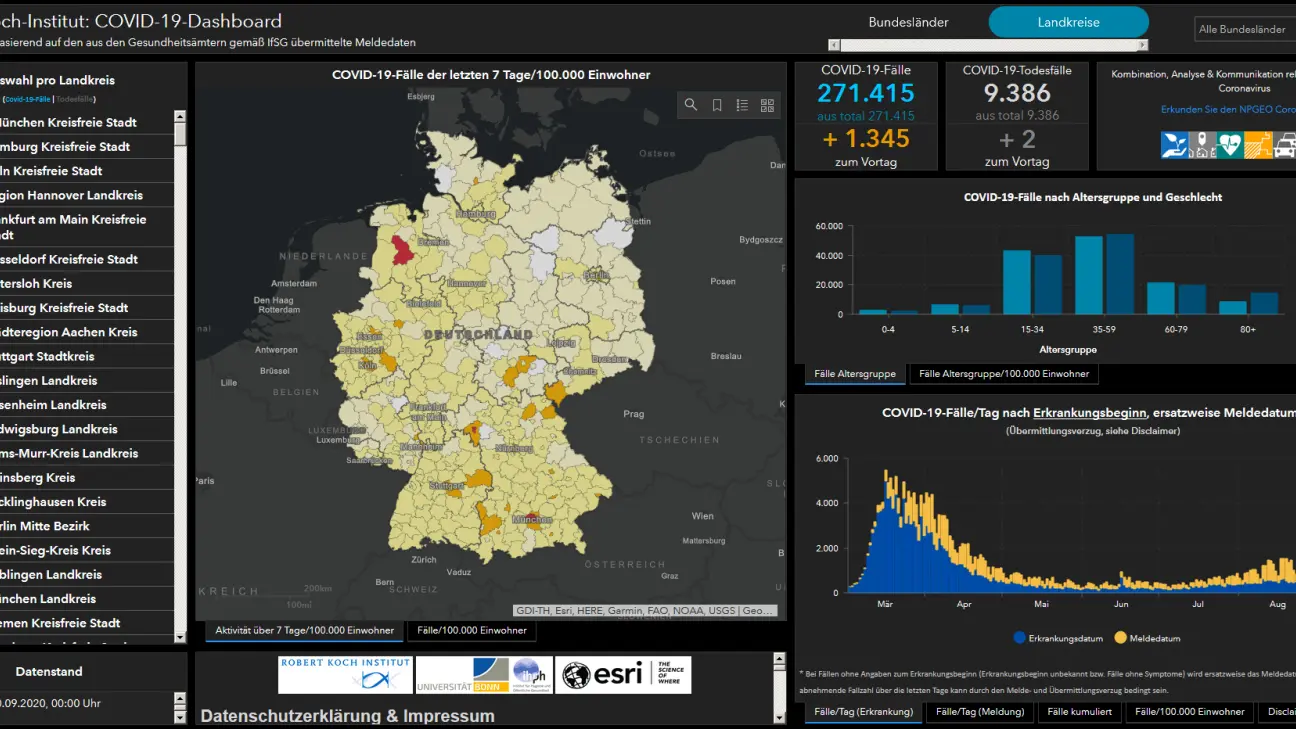The width and height of the screenshot is (1296, 729).
Task: Show the map legend list icon
Action: pos(742,105)
